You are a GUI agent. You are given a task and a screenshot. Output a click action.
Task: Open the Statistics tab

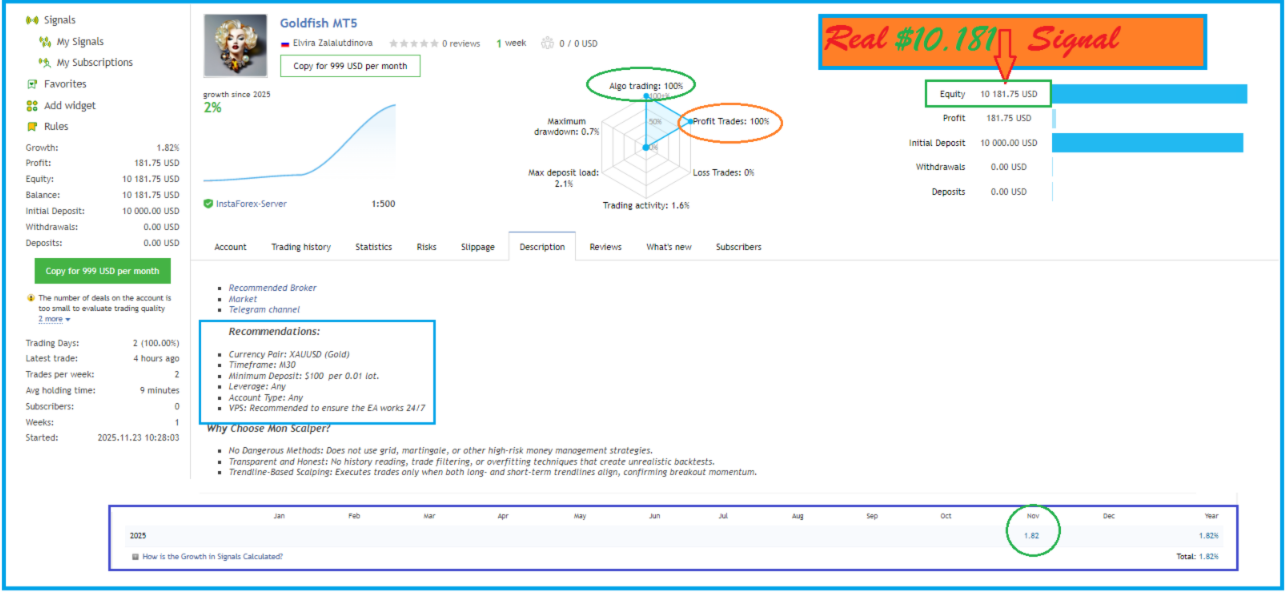(x=374, y=247)
